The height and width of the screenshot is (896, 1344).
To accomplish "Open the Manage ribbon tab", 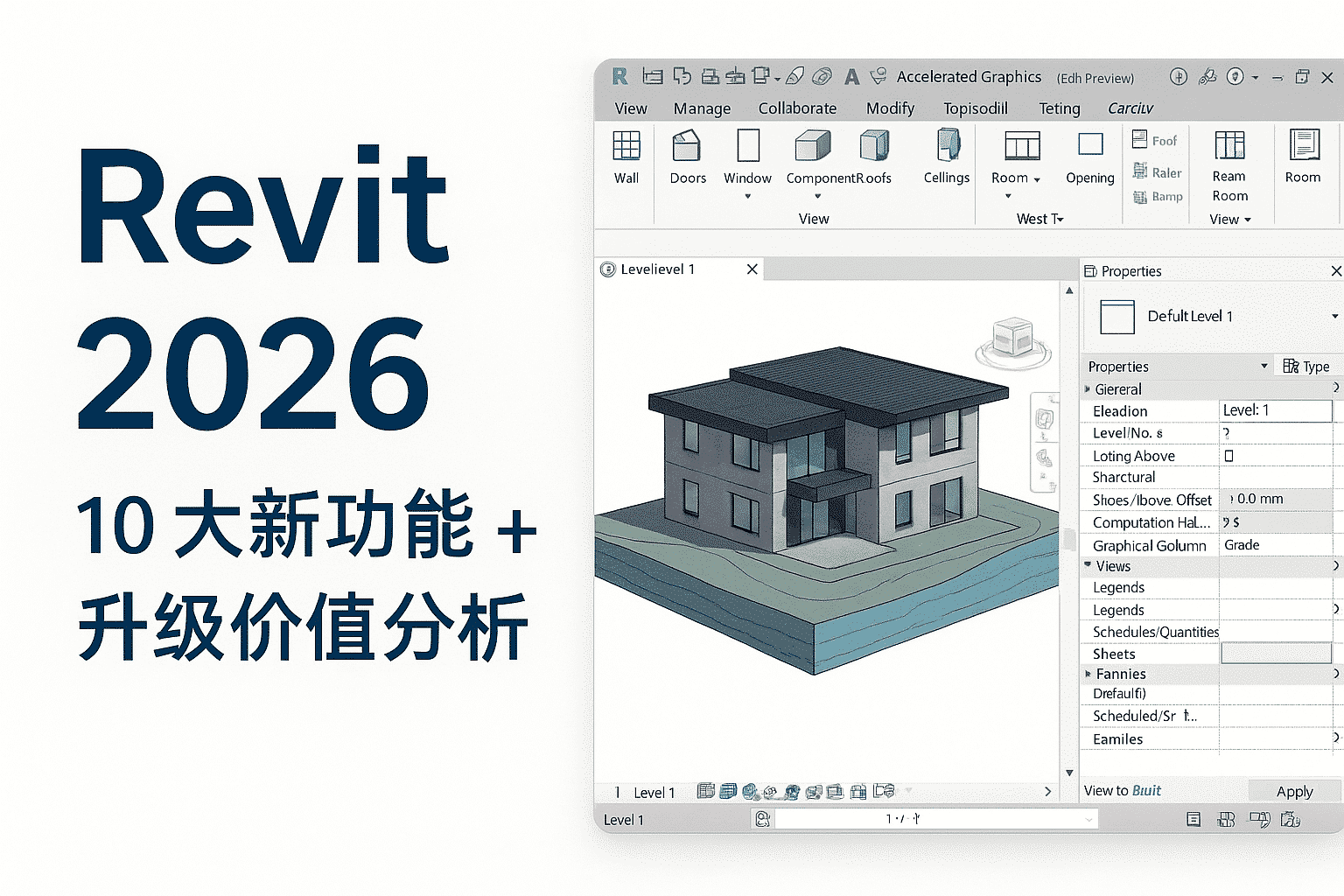I will tap(702, 108).
